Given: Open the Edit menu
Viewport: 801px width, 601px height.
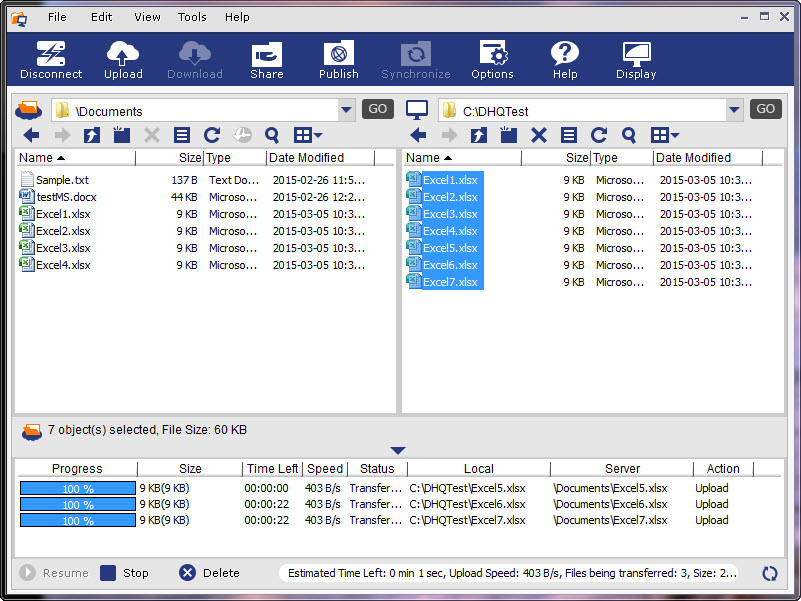Looking at the screenshot, I should click(x=101, y=17).
